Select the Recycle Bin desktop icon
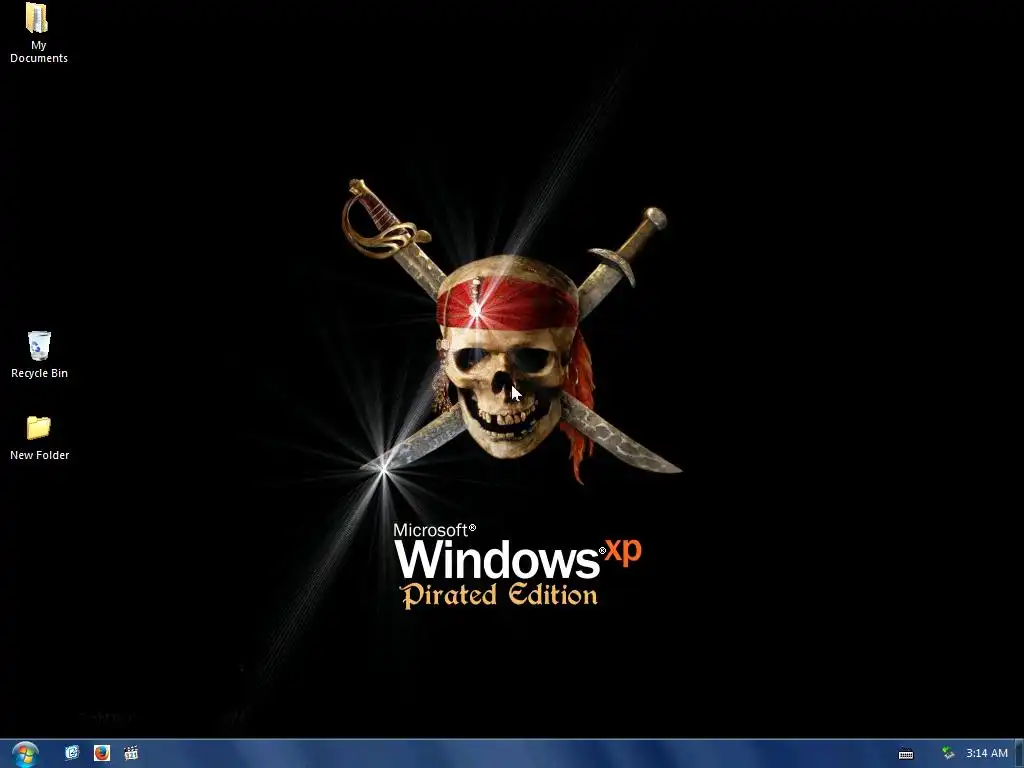This screenshot has height=768, width=1024. pyautogui.click(x=39, y=355)
